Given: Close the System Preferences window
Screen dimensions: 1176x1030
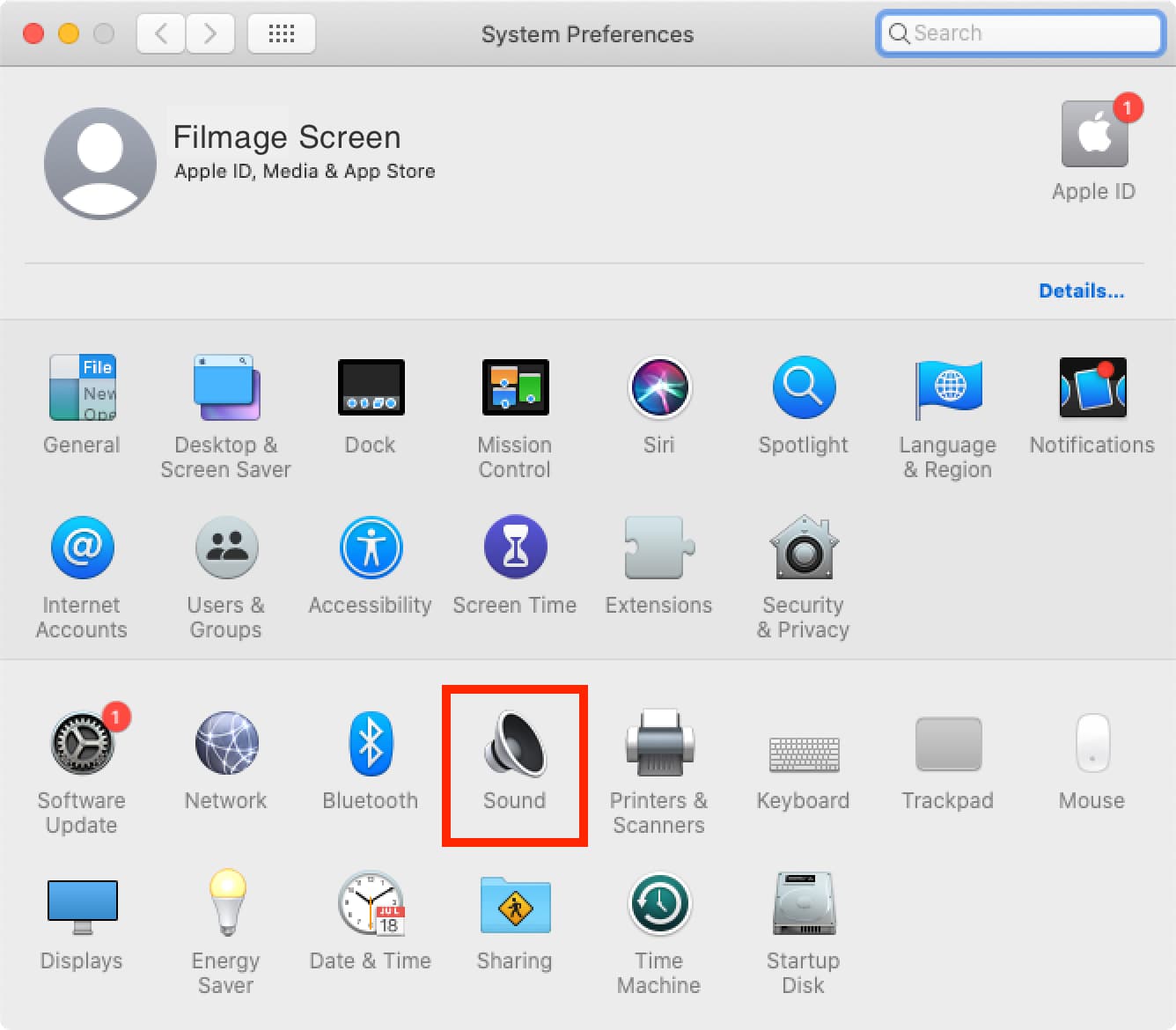Looking at the screenshot, I should click(33, 33).
